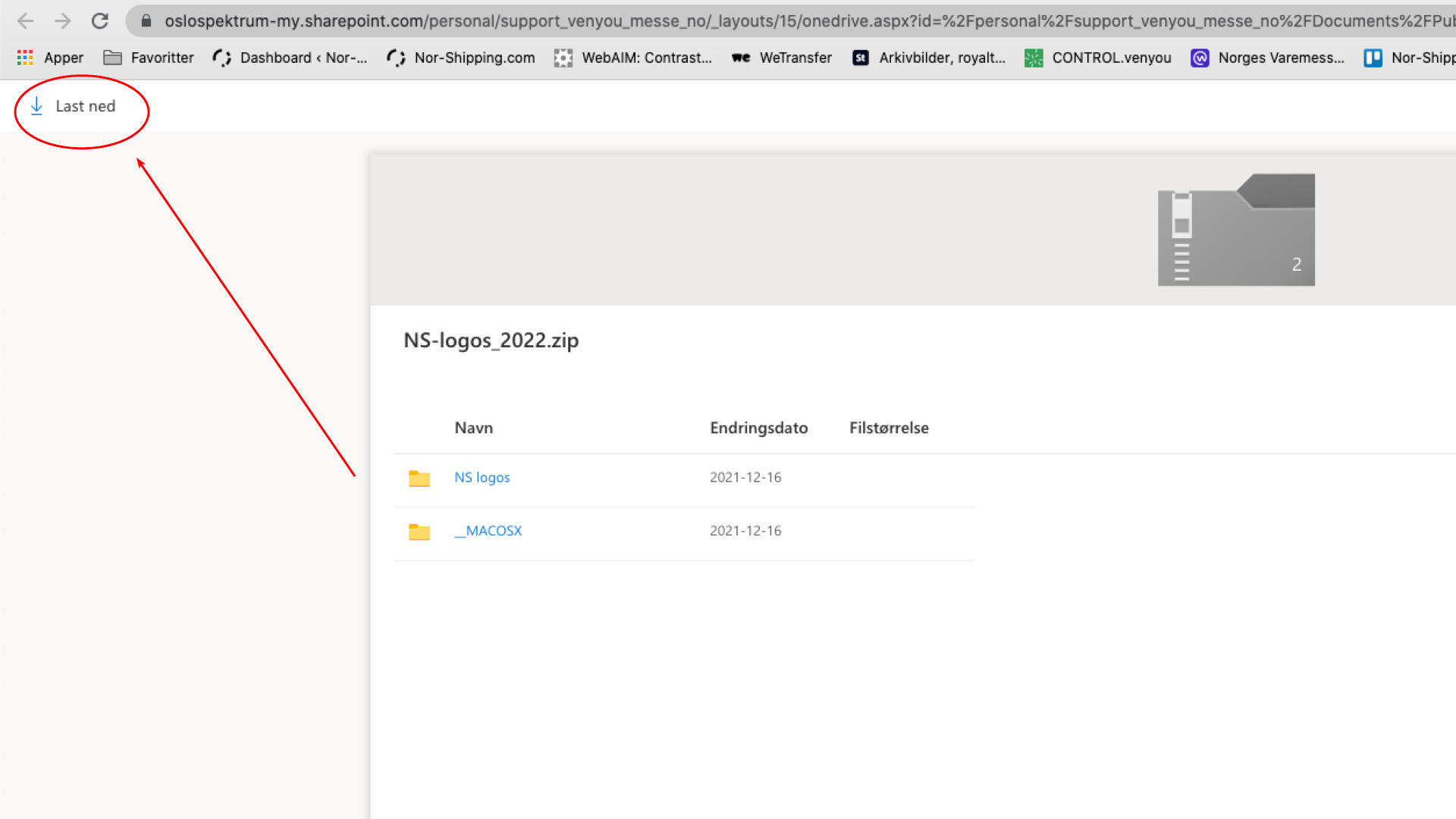Open the __MACOSX folder link
Screen dimensions: 1456x819
pos(488,531)
